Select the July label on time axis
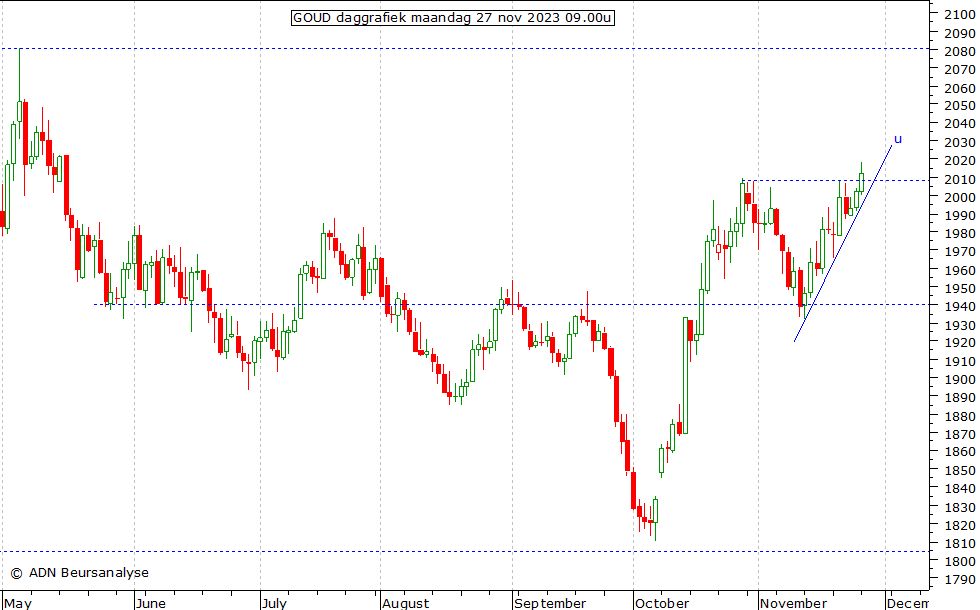Screen dimensions: 980x610 pos(274,603)
